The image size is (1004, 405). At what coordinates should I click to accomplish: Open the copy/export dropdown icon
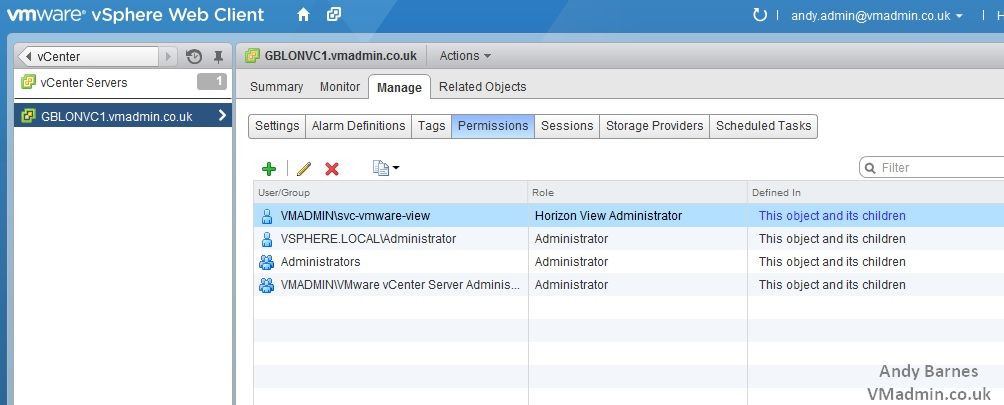pyautogui.click(x=386, y=168)
